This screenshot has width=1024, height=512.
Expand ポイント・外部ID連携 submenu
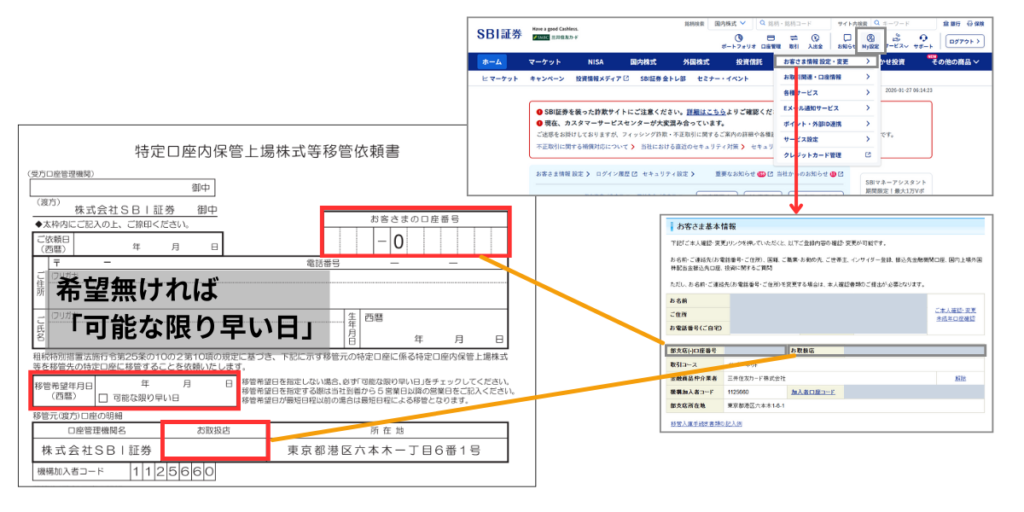pyautogui.click(x=827, y=123)
